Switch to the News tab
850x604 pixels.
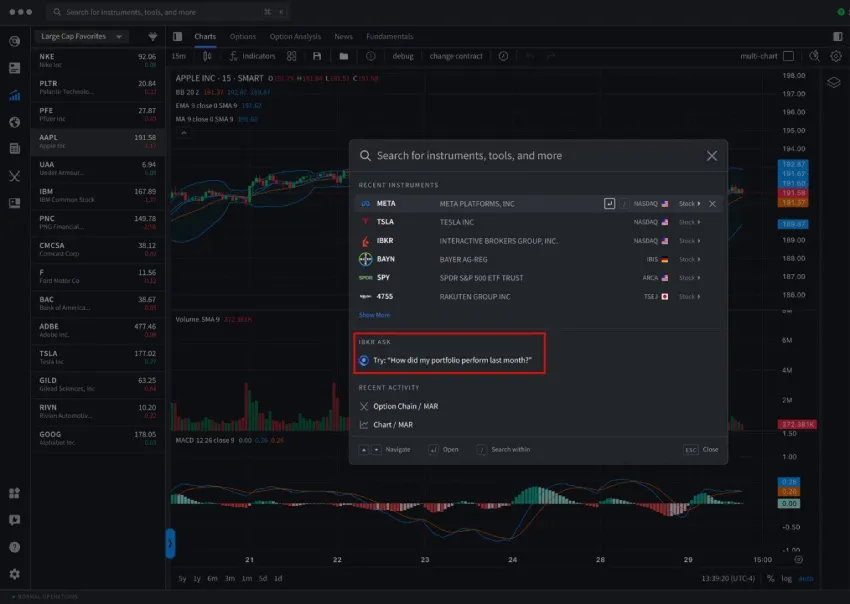point(343,36)
